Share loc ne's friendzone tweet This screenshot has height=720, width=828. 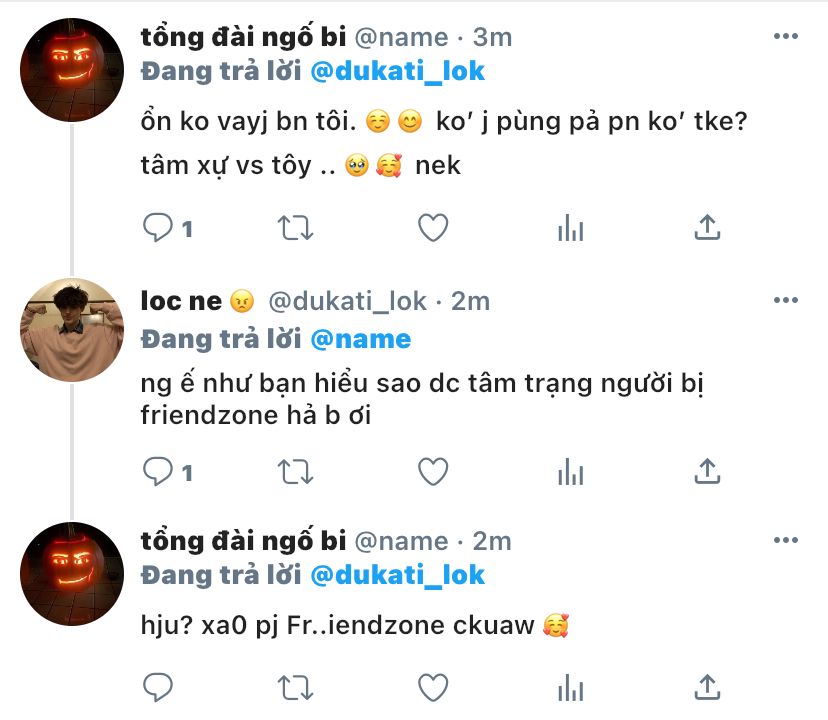click(x=707, y=471)
